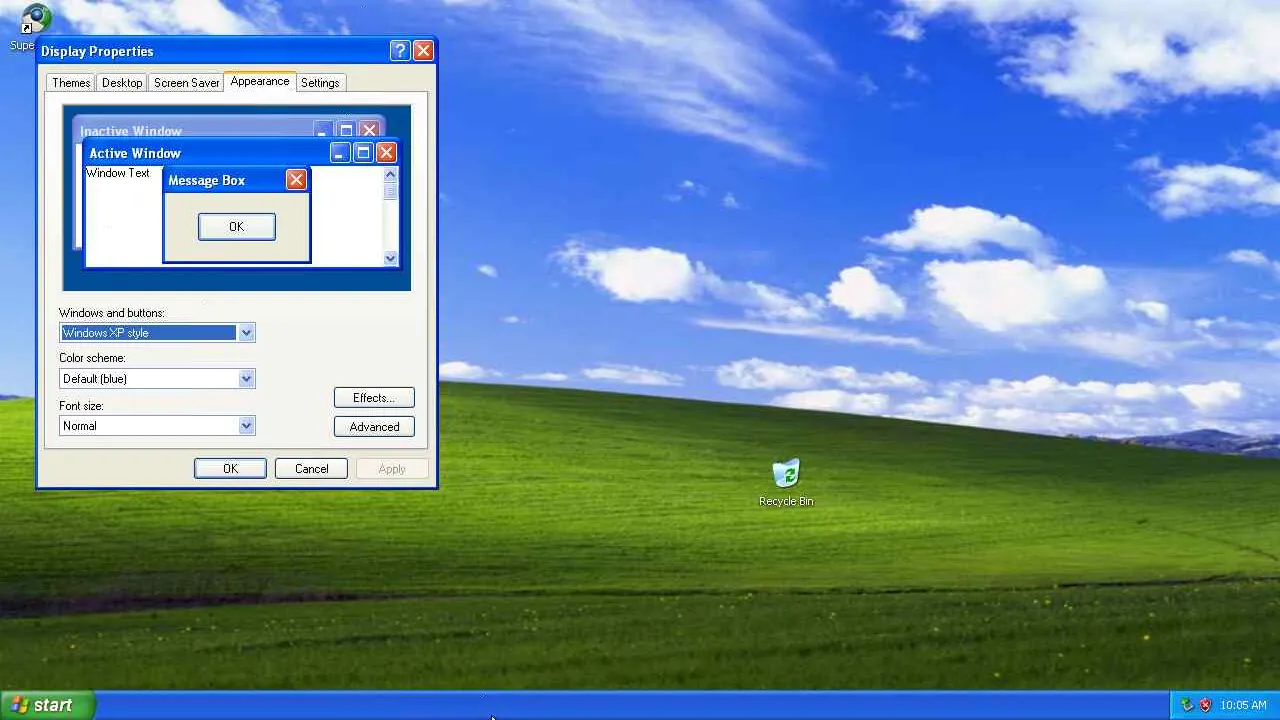
Task: Click the taskbar clock showing 10:05 AM
Action: click(x=1243, y=705)
